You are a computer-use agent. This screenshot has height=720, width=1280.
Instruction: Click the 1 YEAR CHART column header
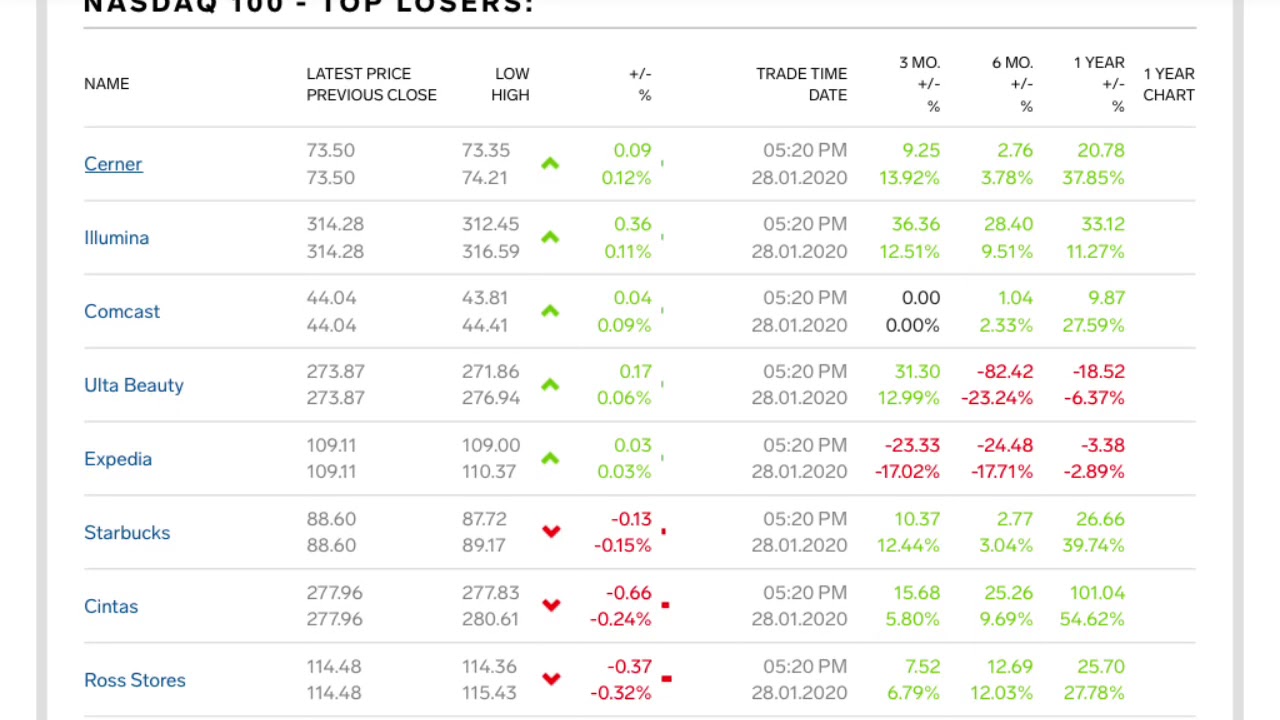coord(1168,84)
